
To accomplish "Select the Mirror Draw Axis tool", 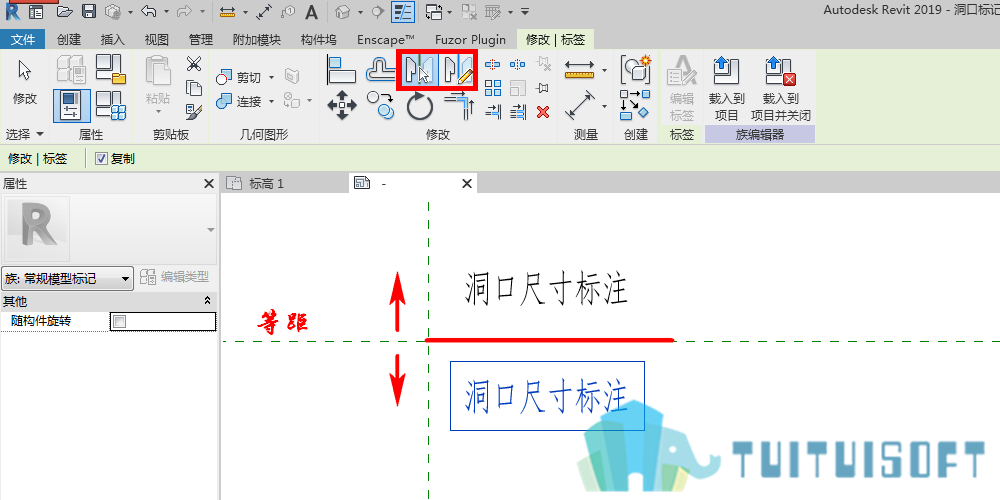I will click(x=457, y=70).
